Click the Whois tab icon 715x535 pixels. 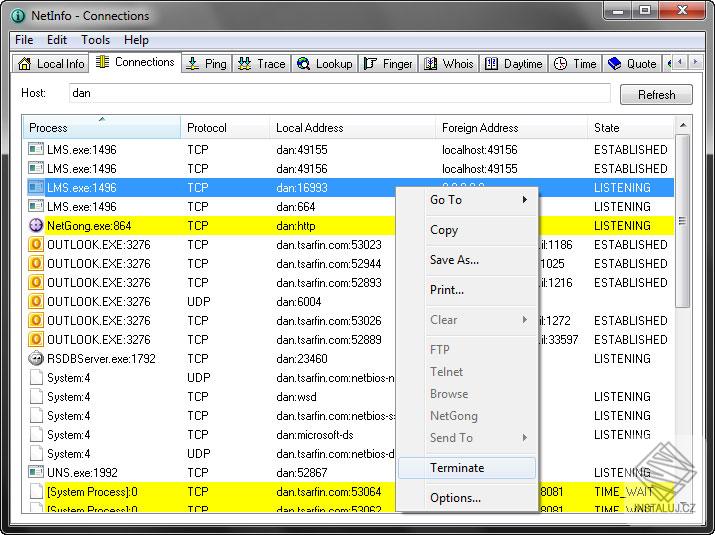click(x=431, y=64)
